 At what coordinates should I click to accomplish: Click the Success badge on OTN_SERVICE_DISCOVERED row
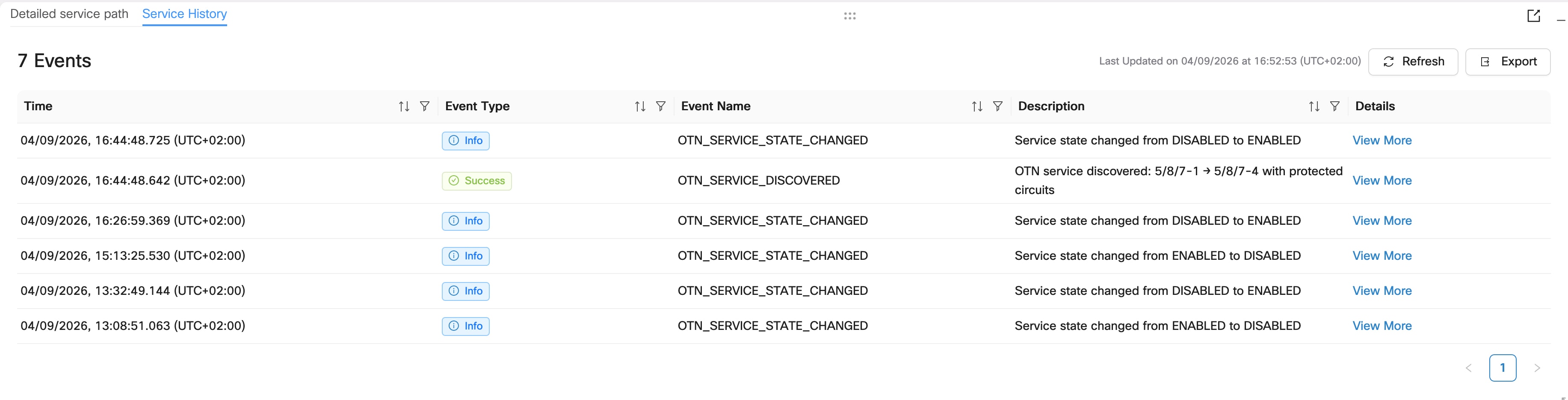coord(476,180)
